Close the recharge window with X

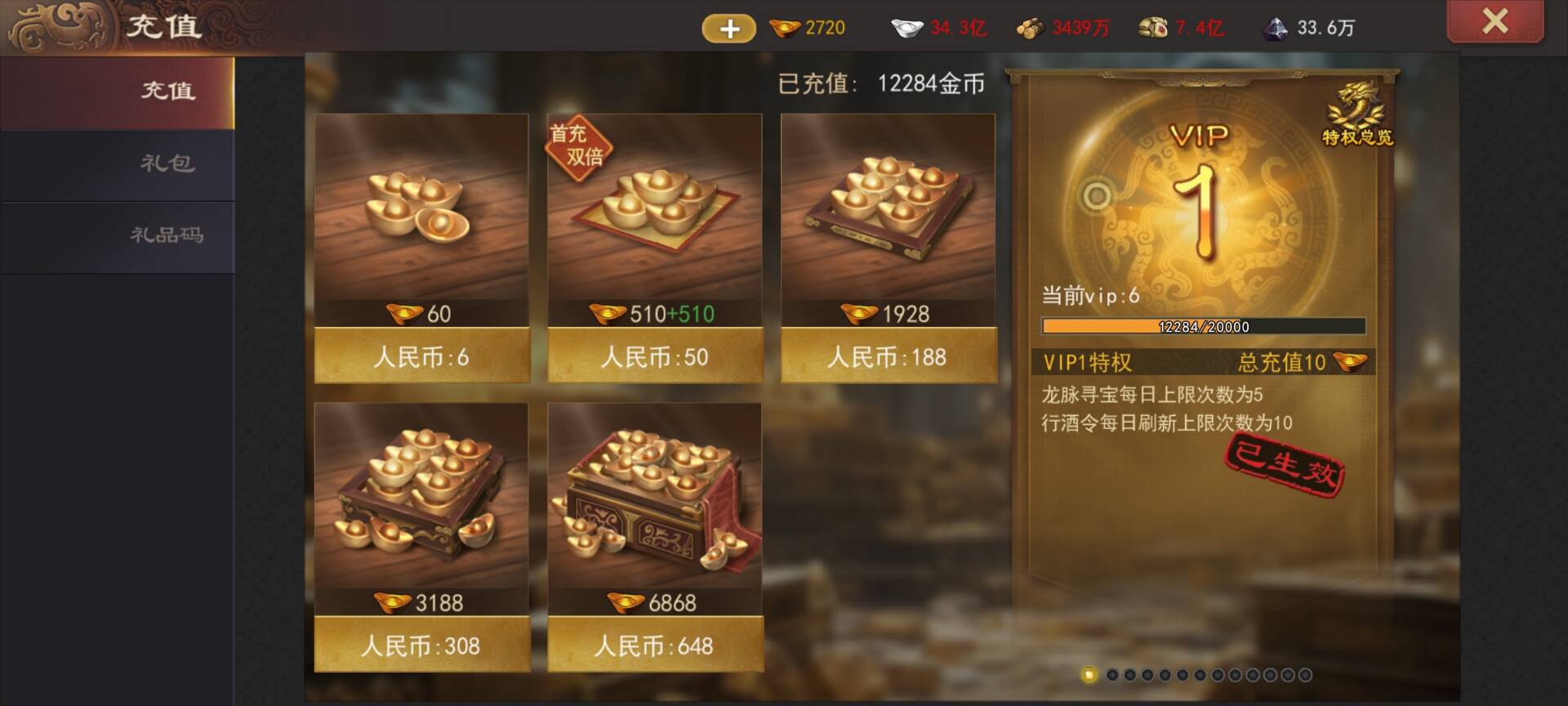tap(1494, 20)
